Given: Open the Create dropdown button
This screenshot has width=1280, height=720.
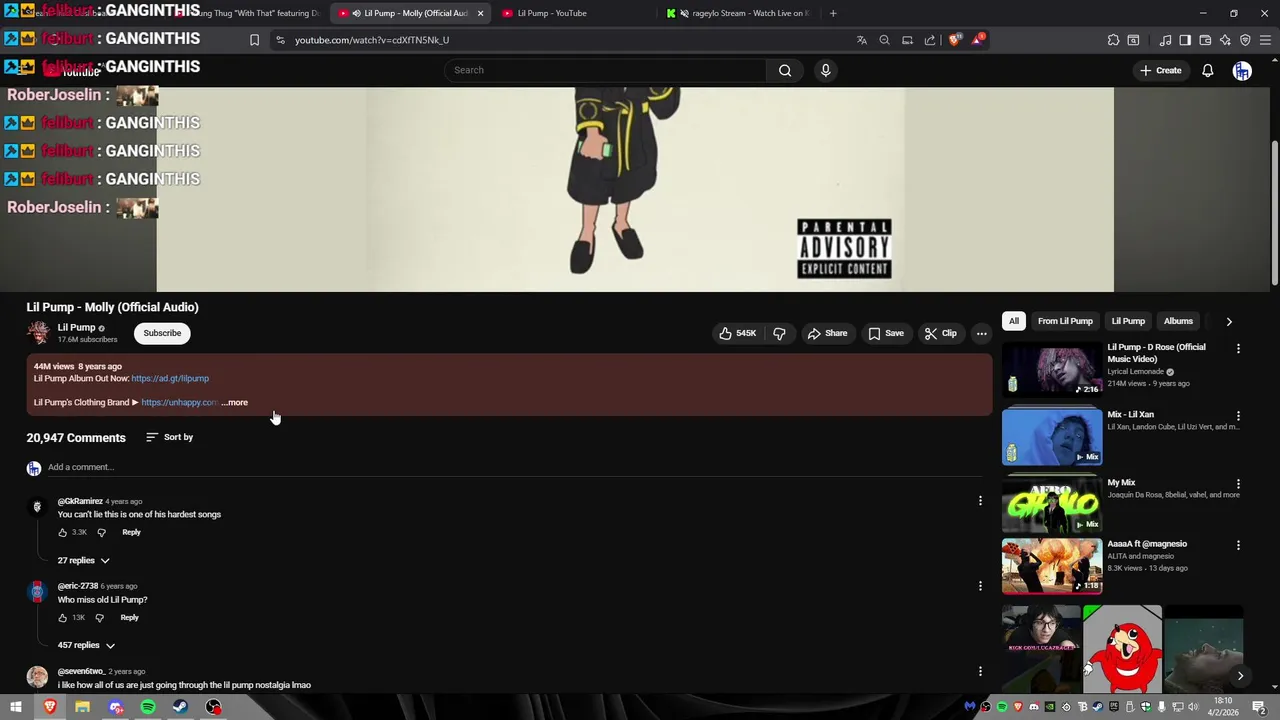Looking at the screenshot, I should 1160,70.
